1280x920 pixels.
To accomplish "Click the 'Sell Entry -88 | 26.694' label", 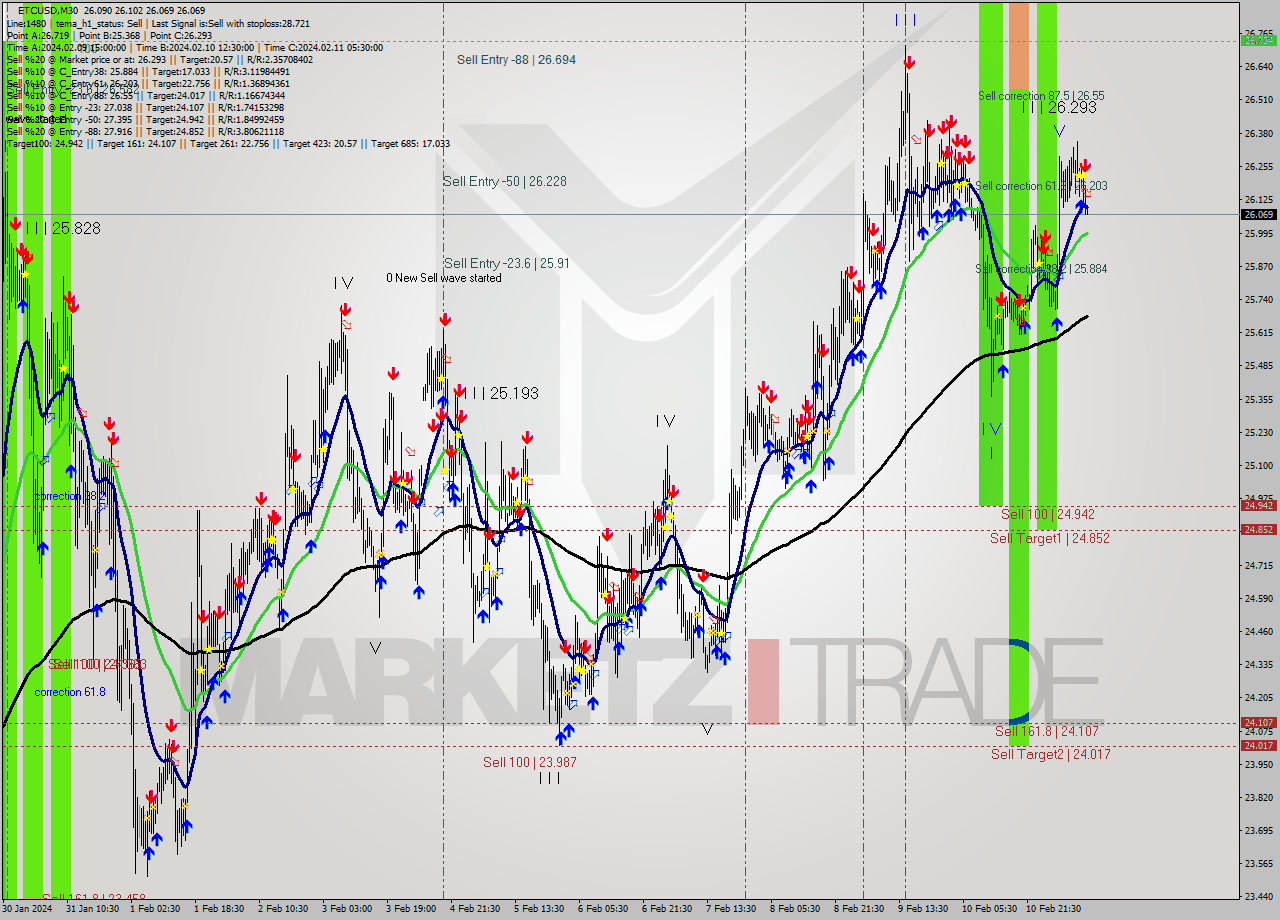I will coord(516,60).
